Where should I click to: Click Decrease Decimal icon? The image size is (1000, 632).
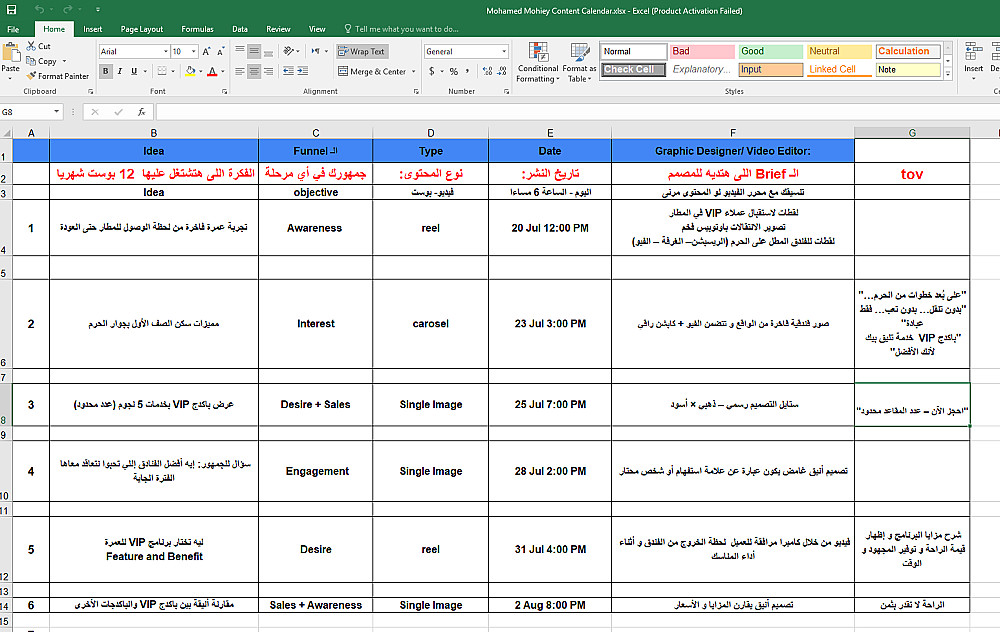click(x=502, y=71)
